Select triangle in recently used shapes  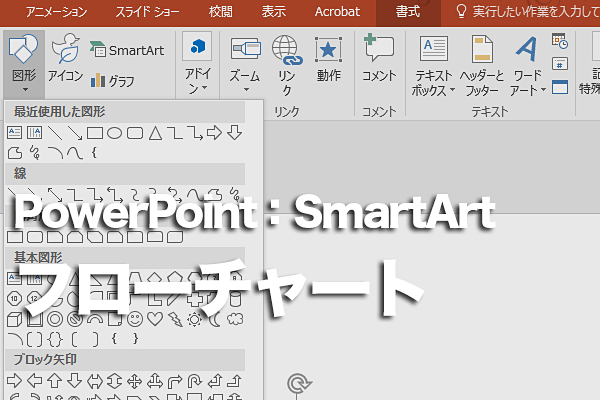155,133
